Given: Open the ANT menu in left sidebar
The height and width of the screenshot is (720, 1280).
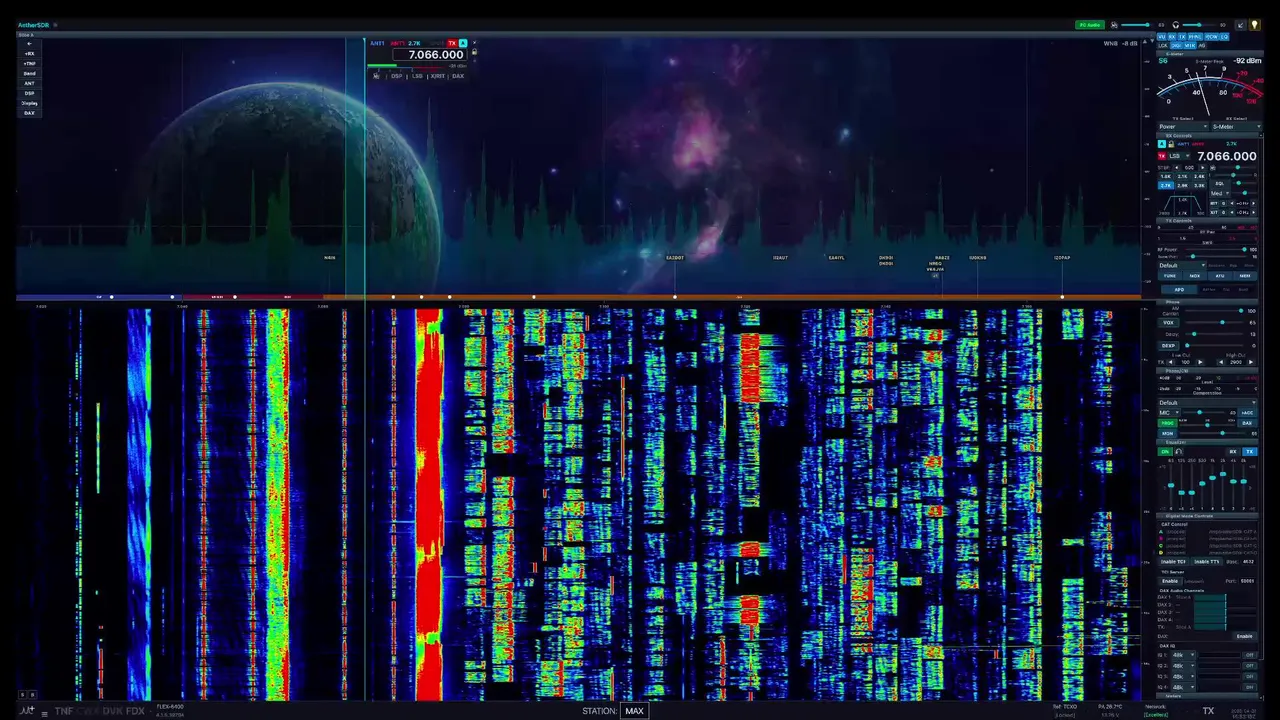Looking at the screenshot, I should click(x=29, y=83).
